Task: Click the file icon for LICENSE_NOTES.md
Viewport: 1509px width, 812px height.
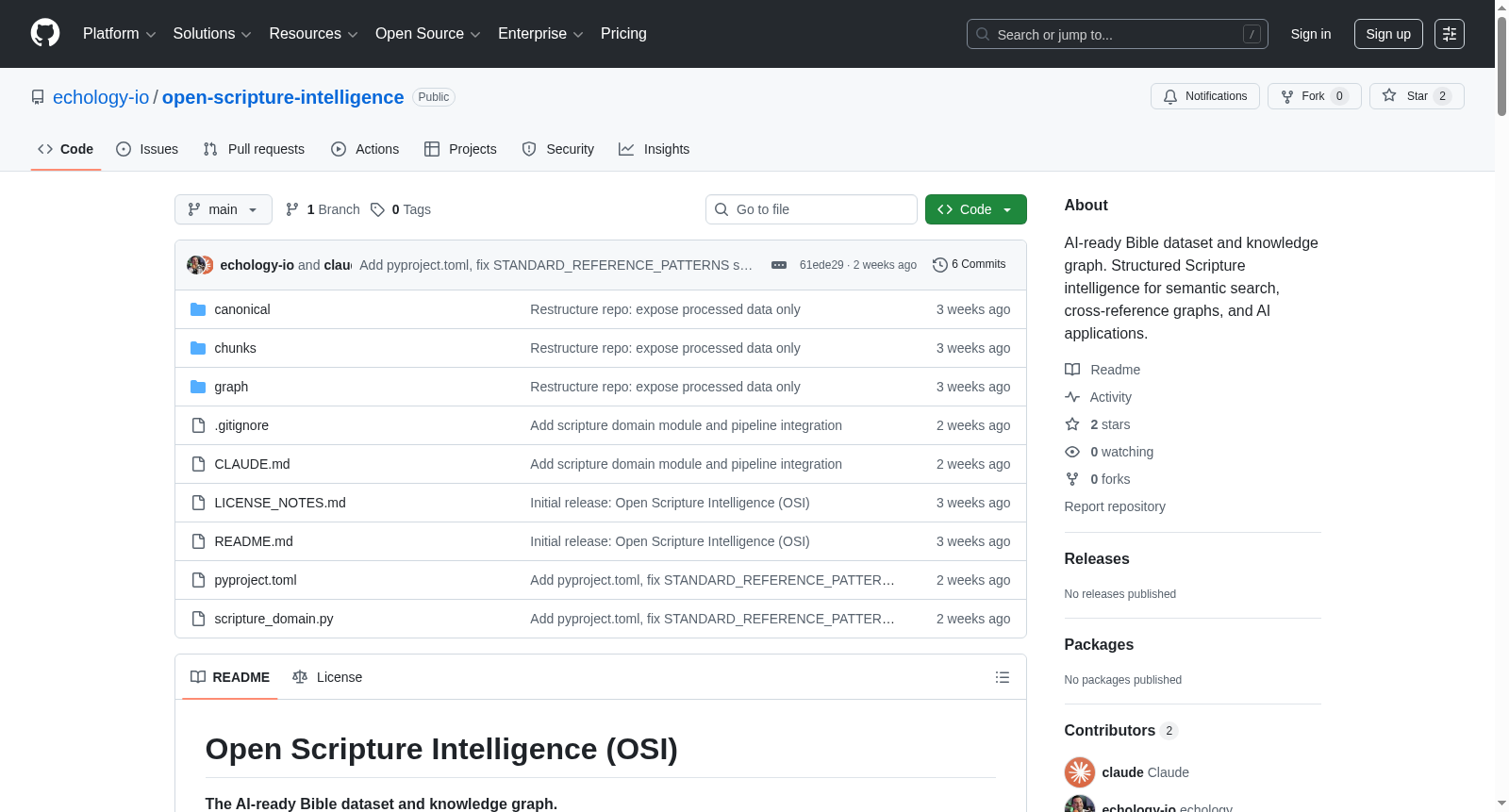Action: coord(198,503)
